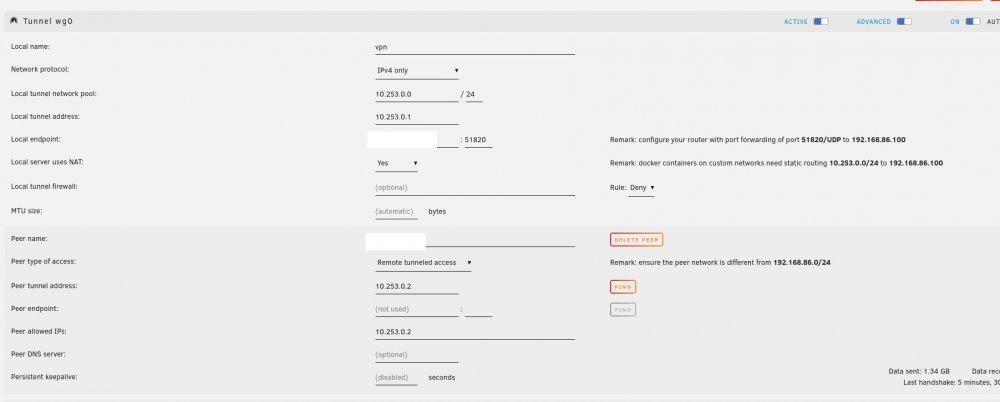
Task: Click the Last handshake status text
Action: coord(951,383)
